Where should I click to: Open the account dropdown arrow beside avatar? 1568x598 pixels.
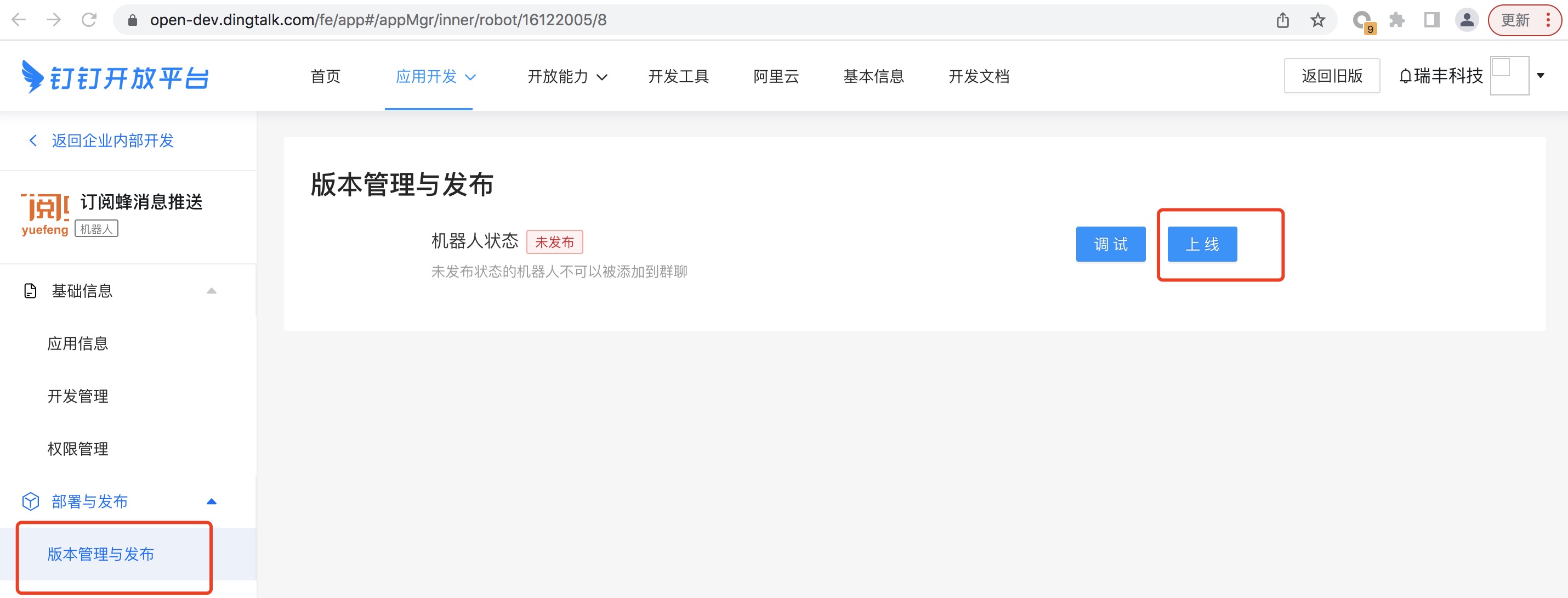pos(1541,76)
